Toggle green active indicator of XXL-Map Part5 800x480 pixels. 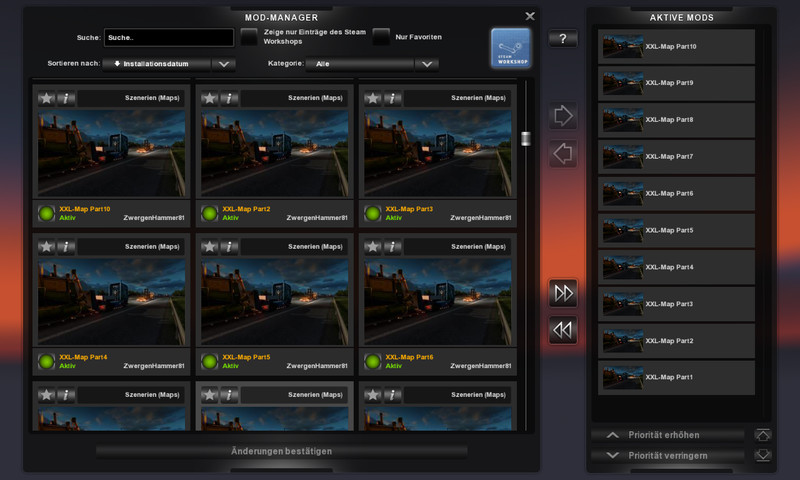(210, 362)
